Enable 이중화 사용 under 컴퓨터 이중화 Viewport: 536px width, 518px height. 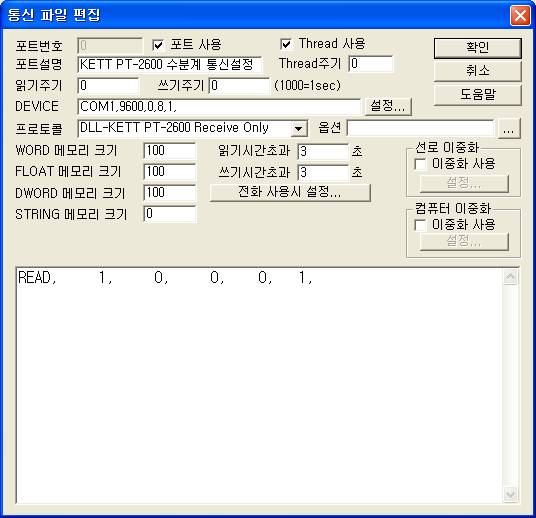[420, 225]
